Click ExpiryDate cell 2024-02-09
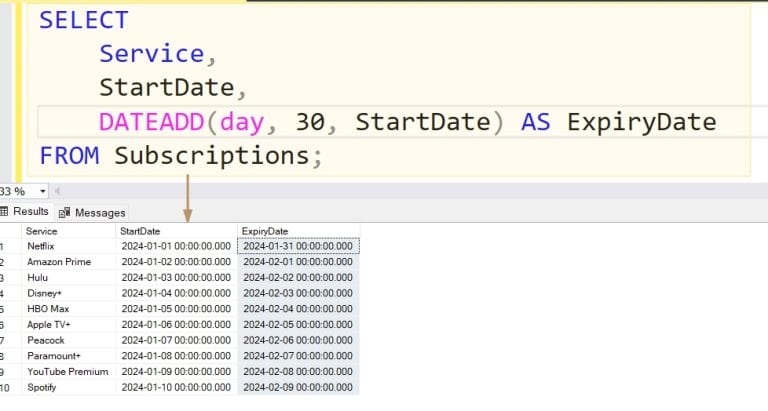 tap(298, 387)
